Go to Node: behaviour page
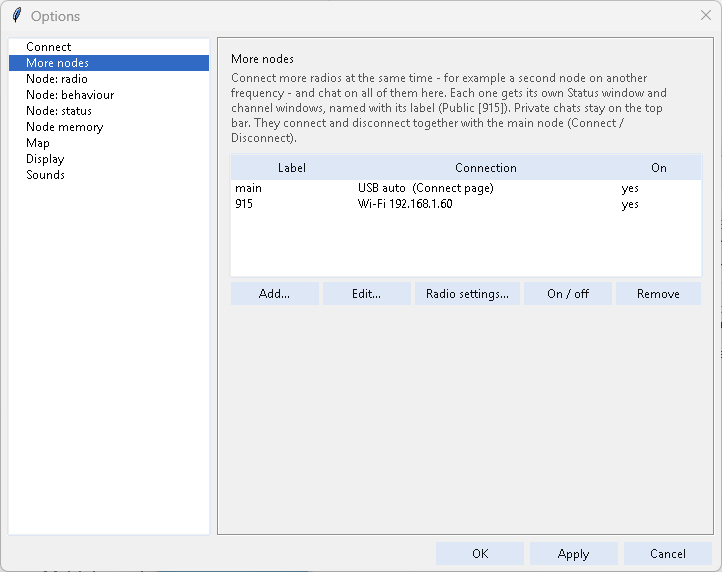The height and width of the screenshot is (572, 722). pyautogui.click(x=109, y=95)
